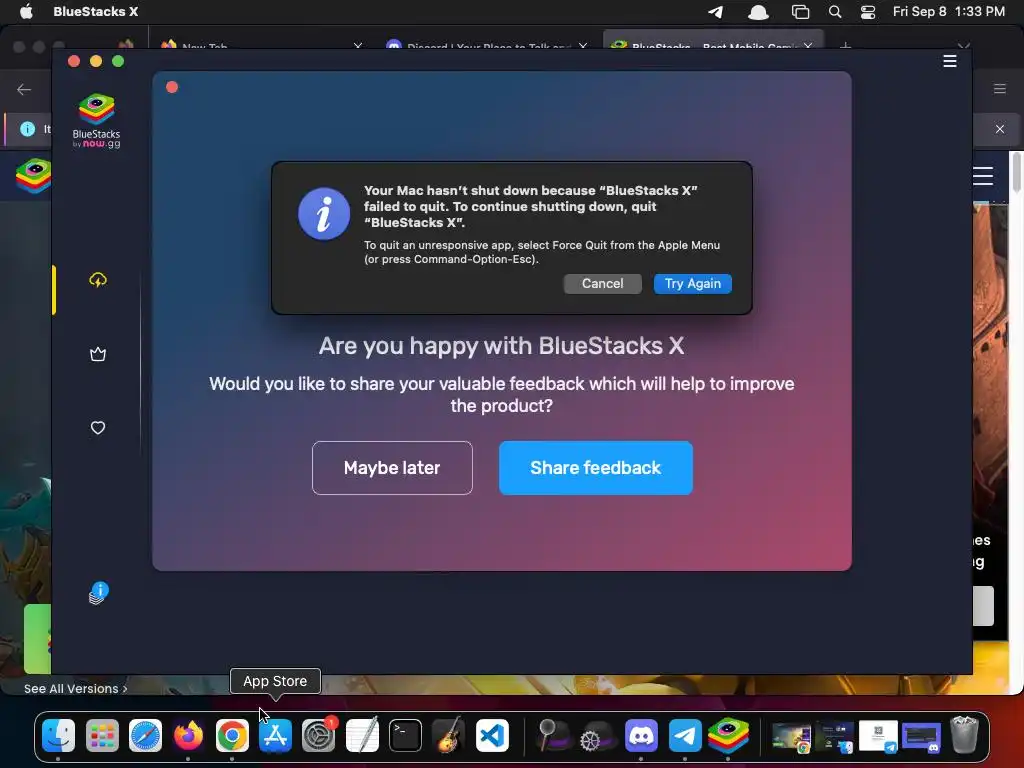The height and width of the screenshot is (768, 1024).
Task: Click Try Again in the shutdown dialog
Action: tap(692, 283)
